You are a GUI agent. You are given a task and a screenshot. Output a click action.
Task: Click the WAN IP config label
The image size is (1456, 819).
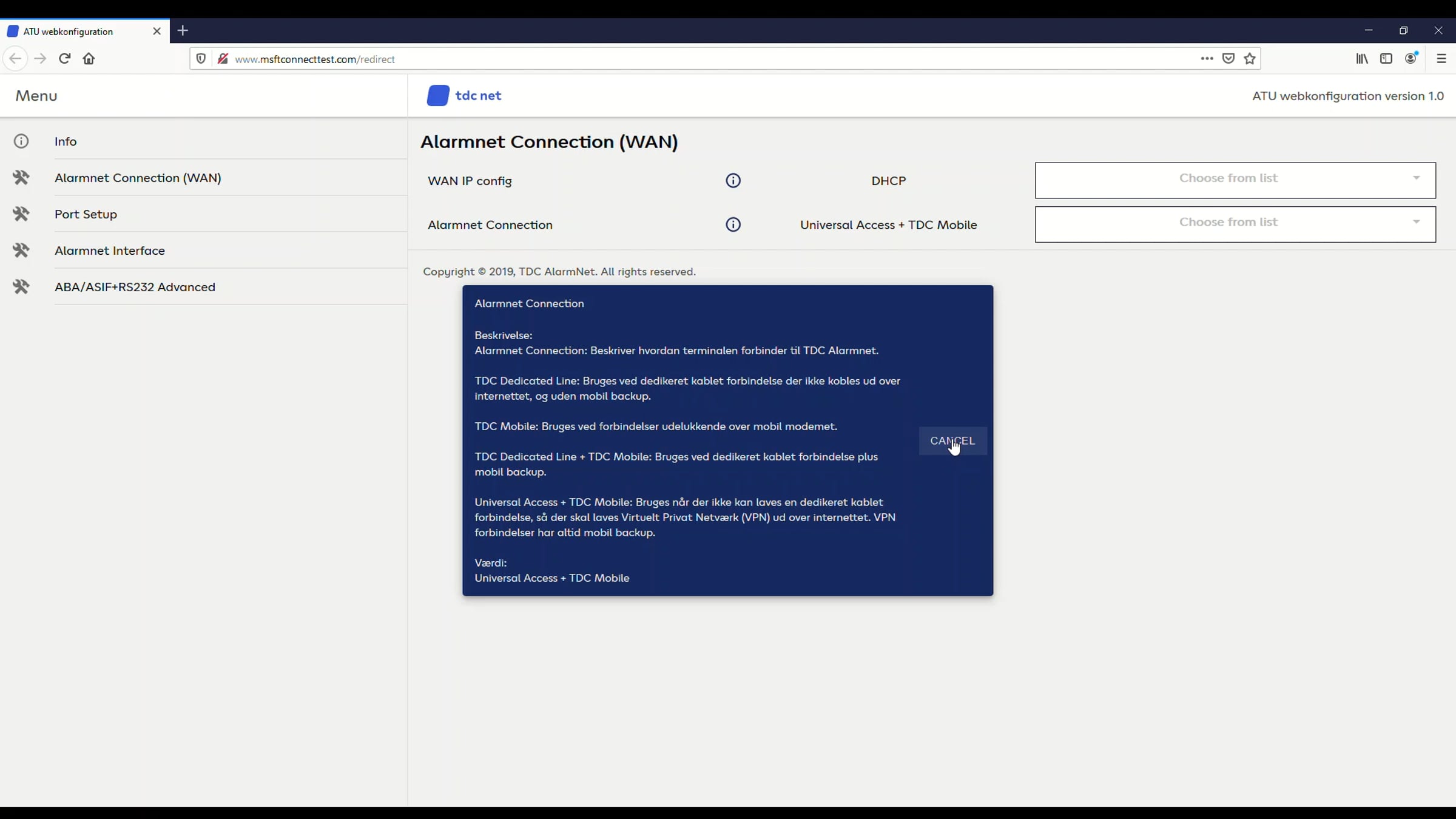coord(470,181)
